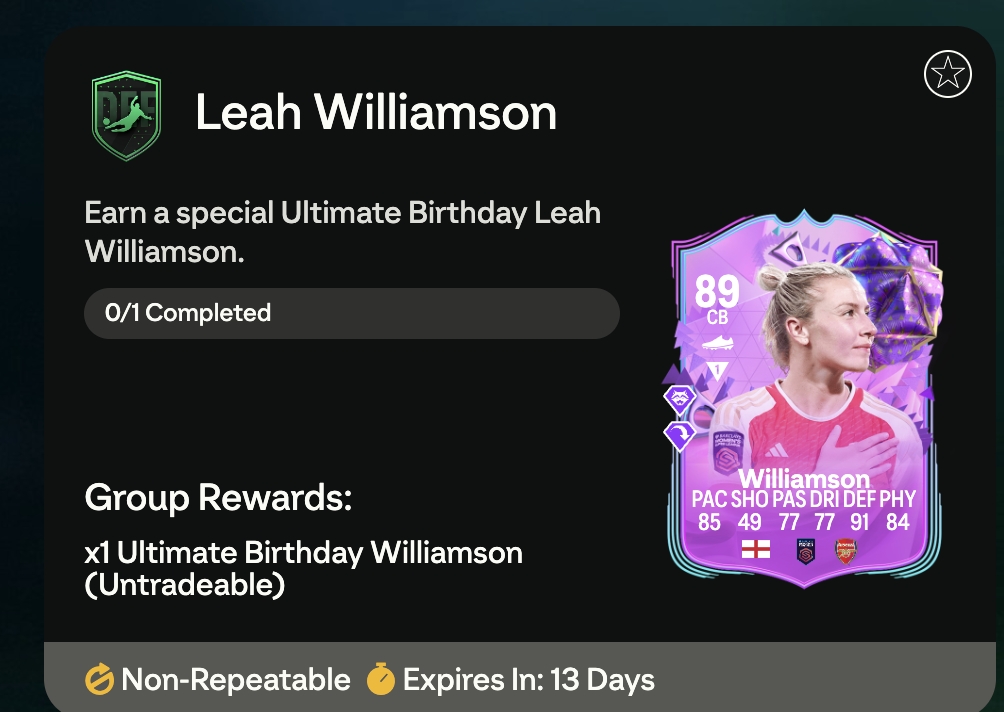Image resolution: width=1004 pixels, height=712 pixels.
Task: Click the Arsenal club crest
Action: pyautogui.click(x=846, y=551)
